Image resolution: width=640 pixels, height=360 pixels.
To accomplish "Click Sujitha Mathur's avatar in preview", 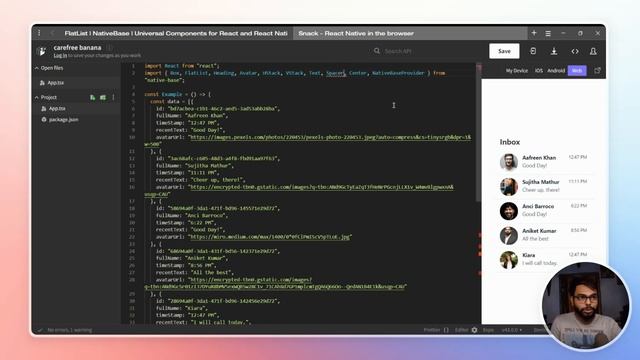I will click(509, 186).
